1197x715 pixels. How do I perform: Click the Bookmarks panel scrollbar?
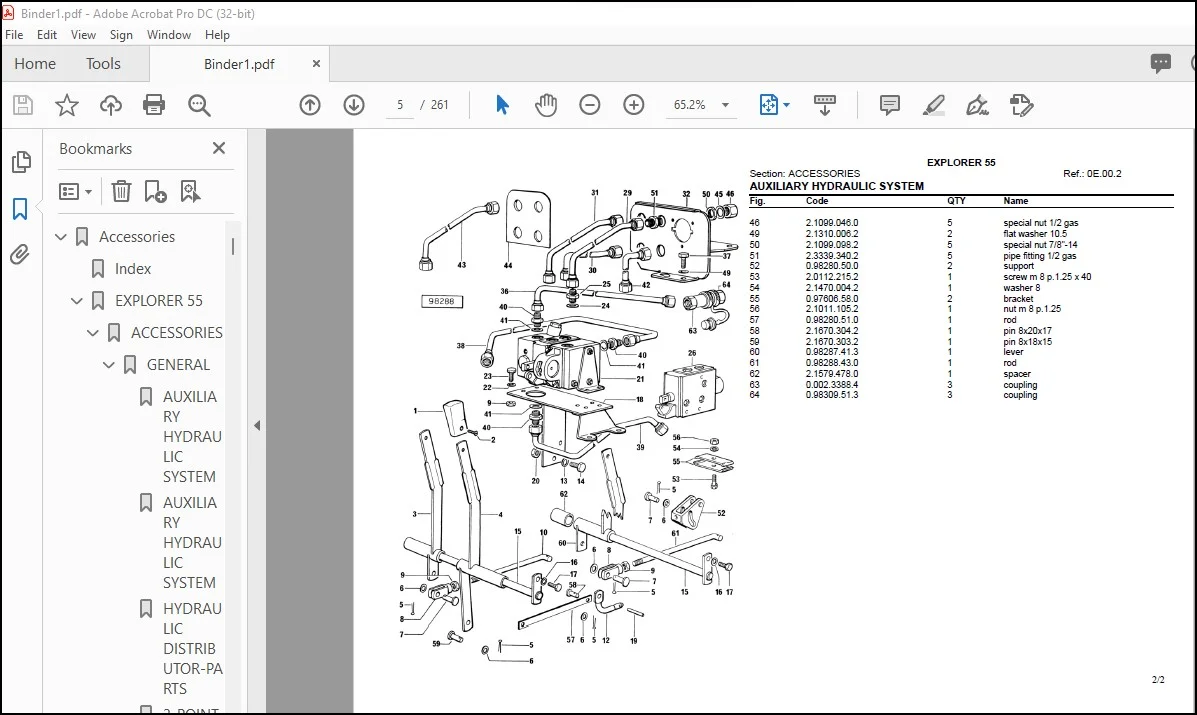(x=233, y=246)
